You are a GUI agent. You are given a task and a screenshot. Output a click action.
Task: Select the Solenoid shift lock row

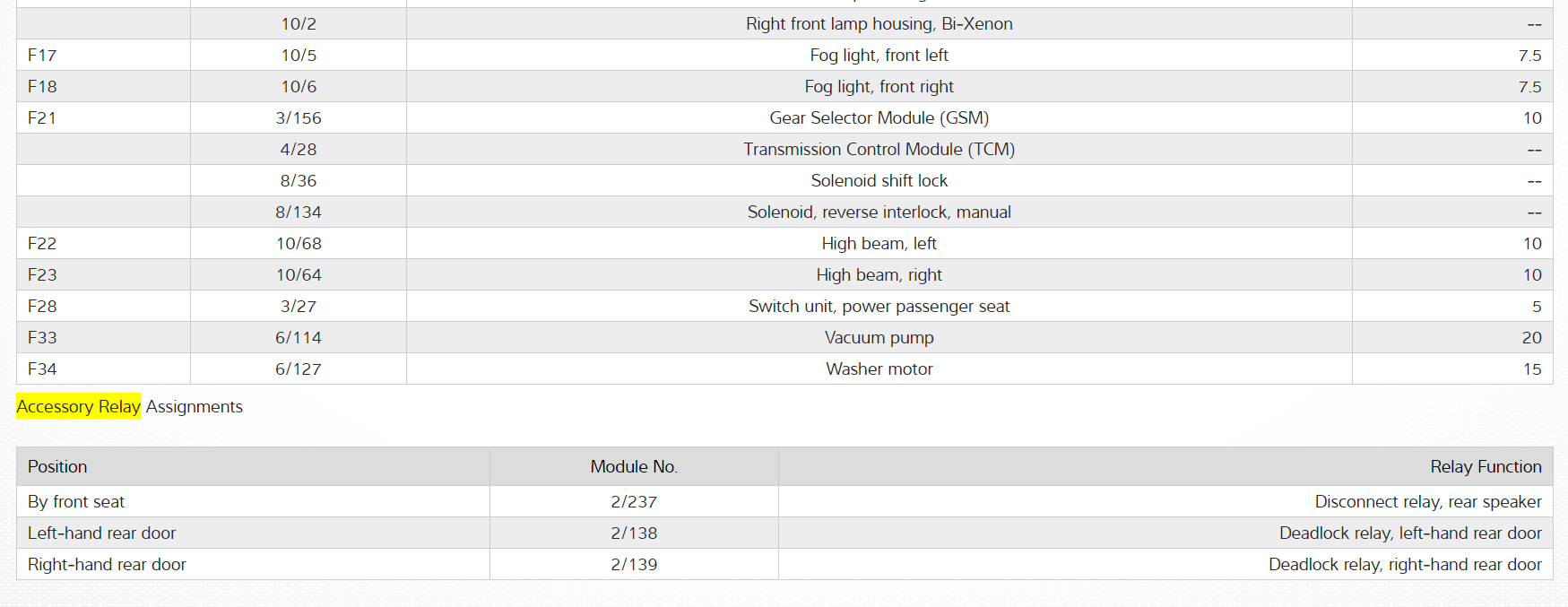click(879, 181)
